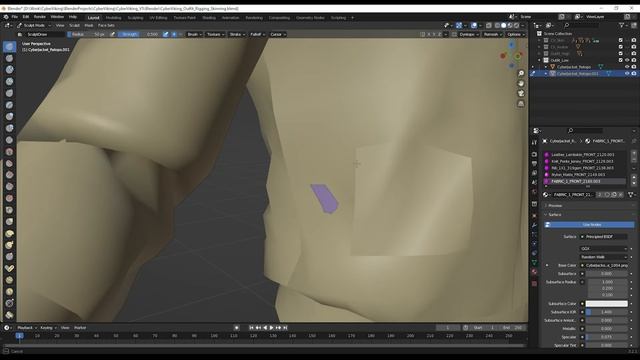640x360 pixels.
Task: Click the Options button in viewport header
Action: [515, 34]
